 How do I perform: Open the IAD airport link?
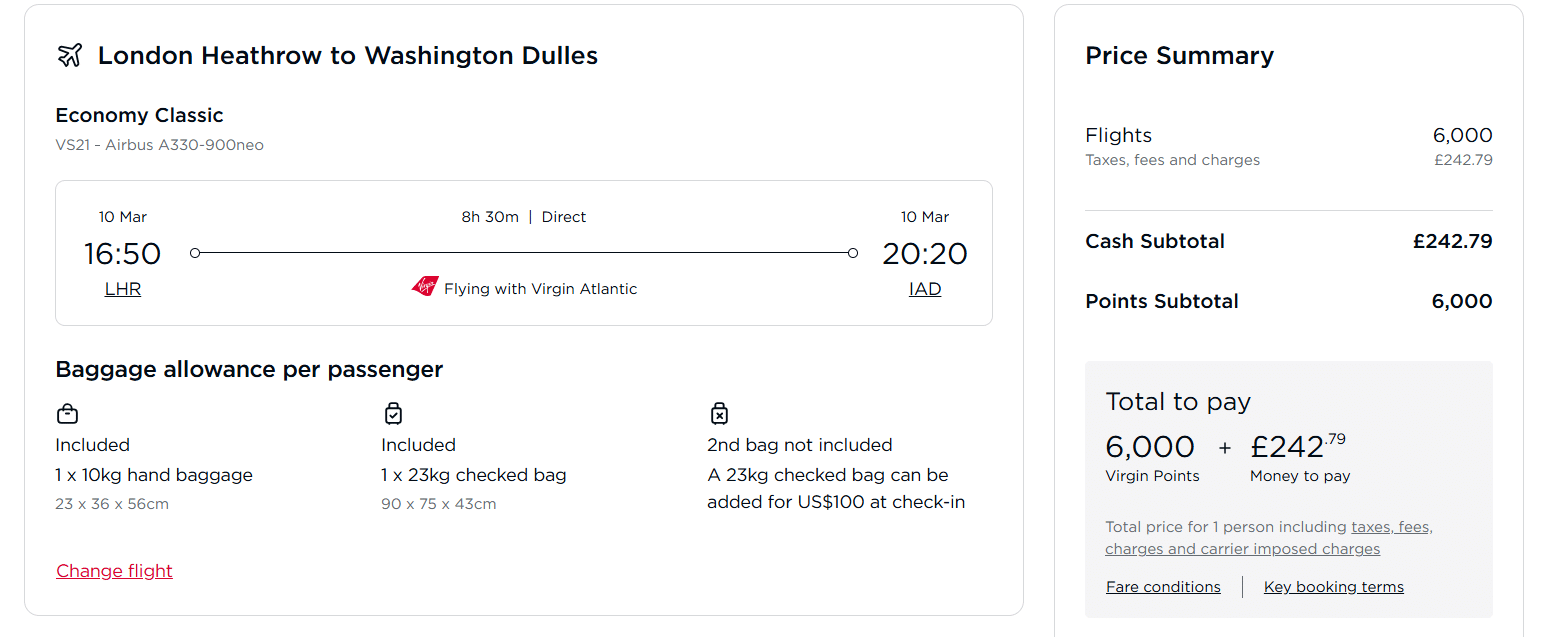pos(925,289)
